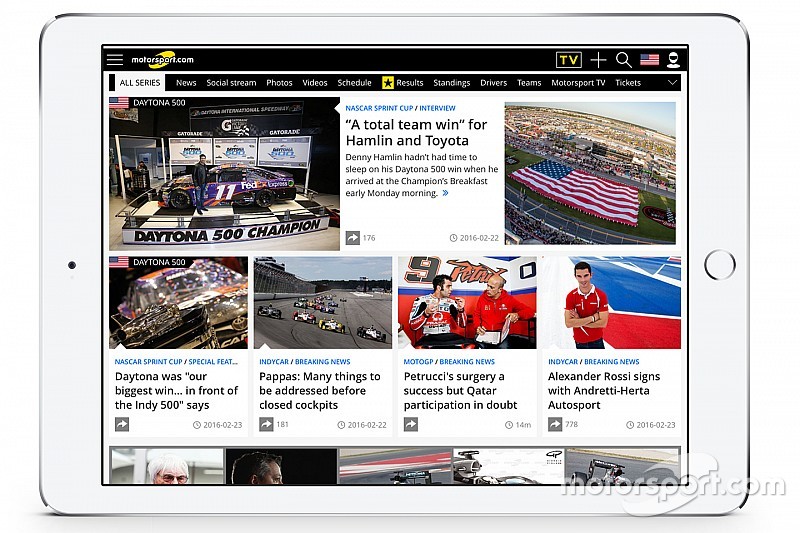Tap the iPad home button

pos(719,265)
